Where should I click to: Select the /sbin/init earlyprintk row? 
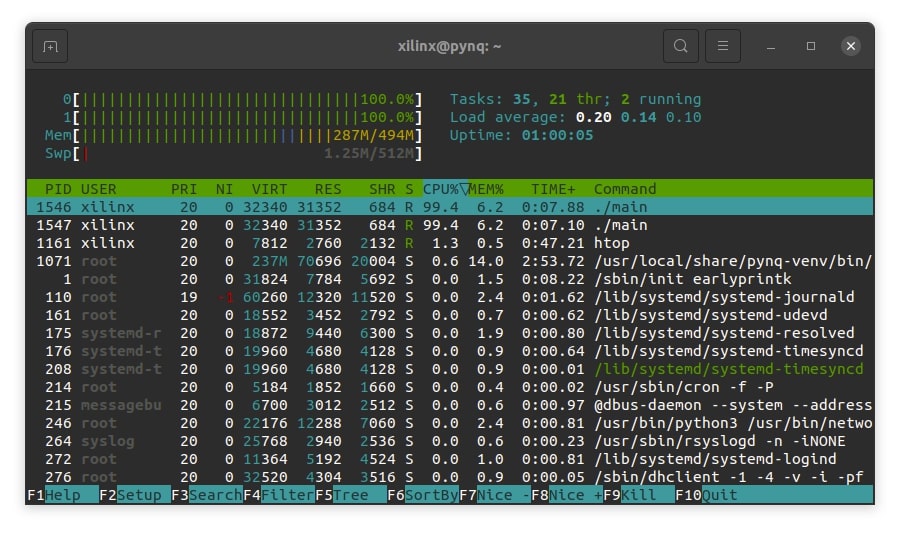450,279
